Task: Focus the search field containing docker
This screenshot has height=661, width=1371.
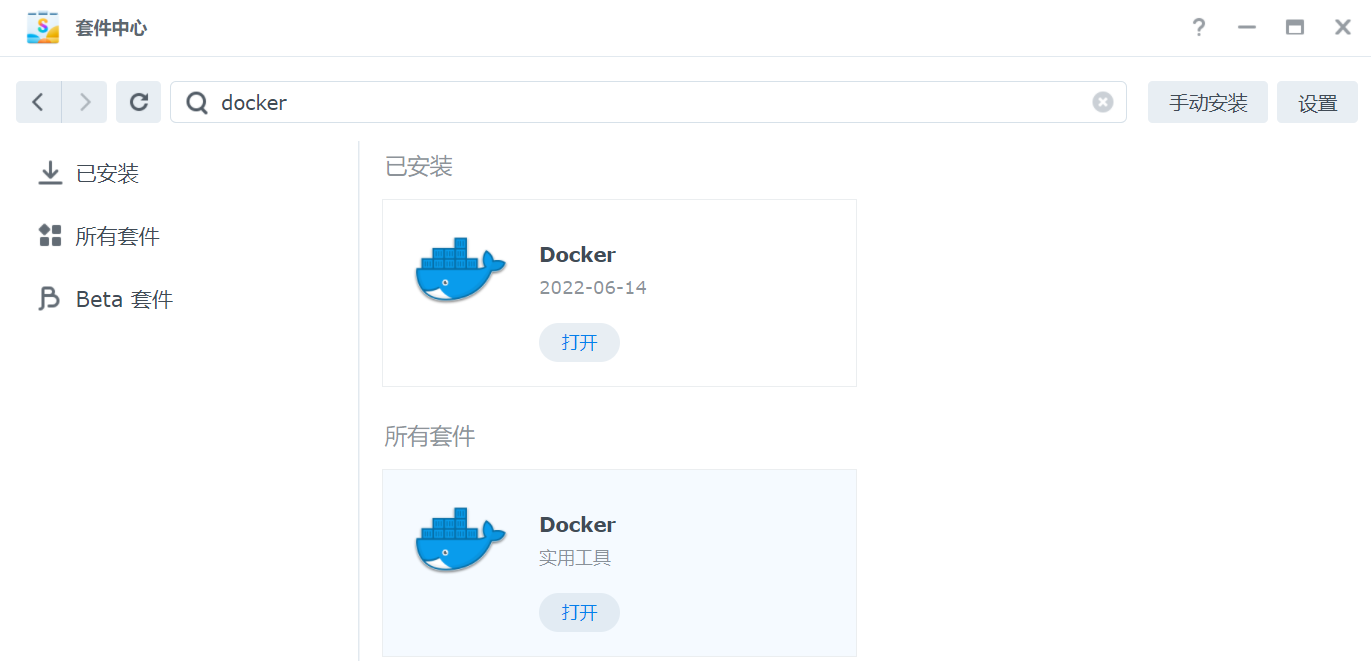Action: click(x=640, y=103)
